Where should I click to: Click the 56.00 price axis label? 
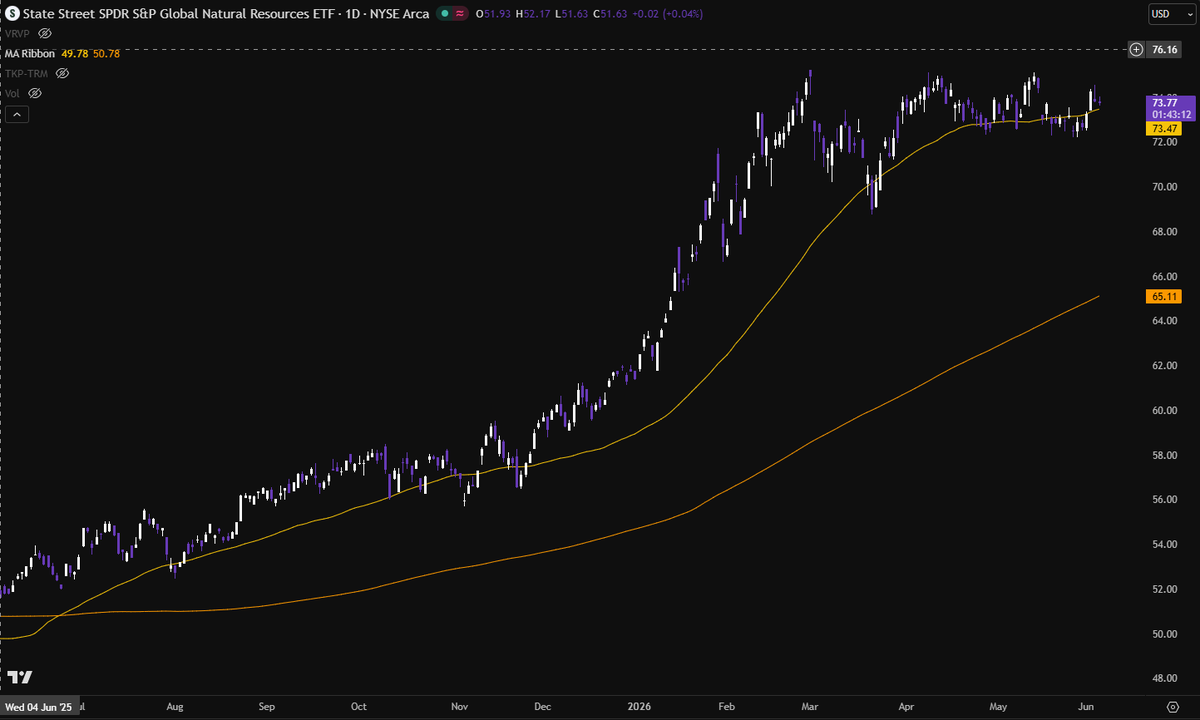click(1164, 500)
